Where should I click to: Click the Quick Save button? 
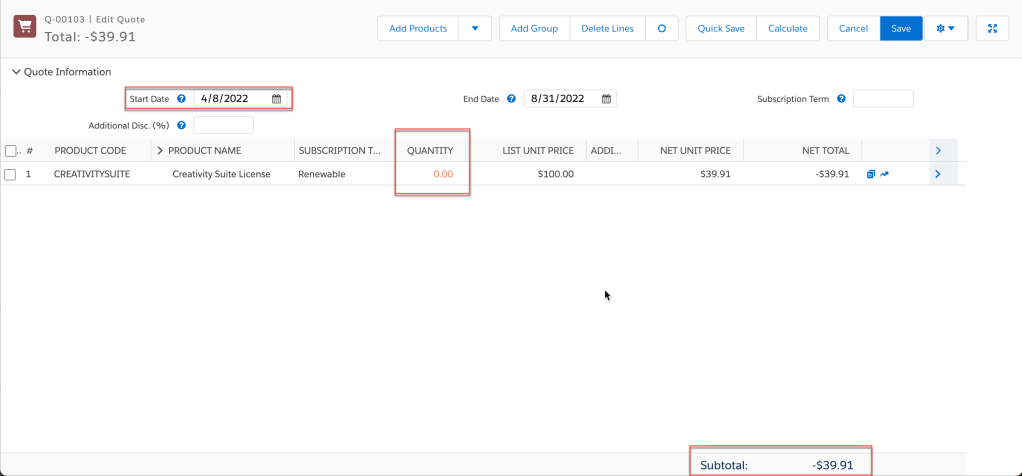[720, 28]
